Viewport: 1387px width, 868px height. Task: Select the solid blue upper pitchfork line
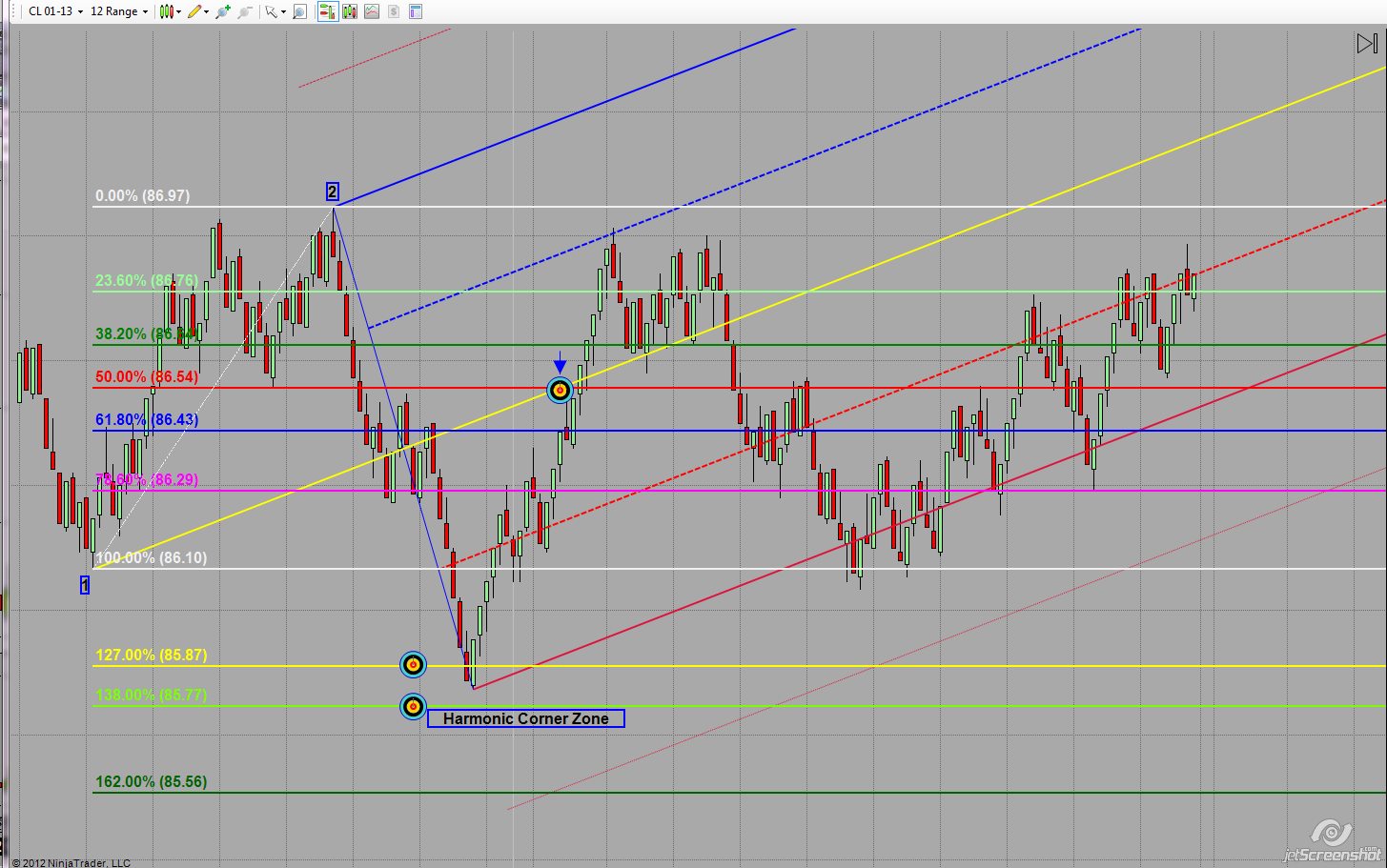click(x=564, y=117)
